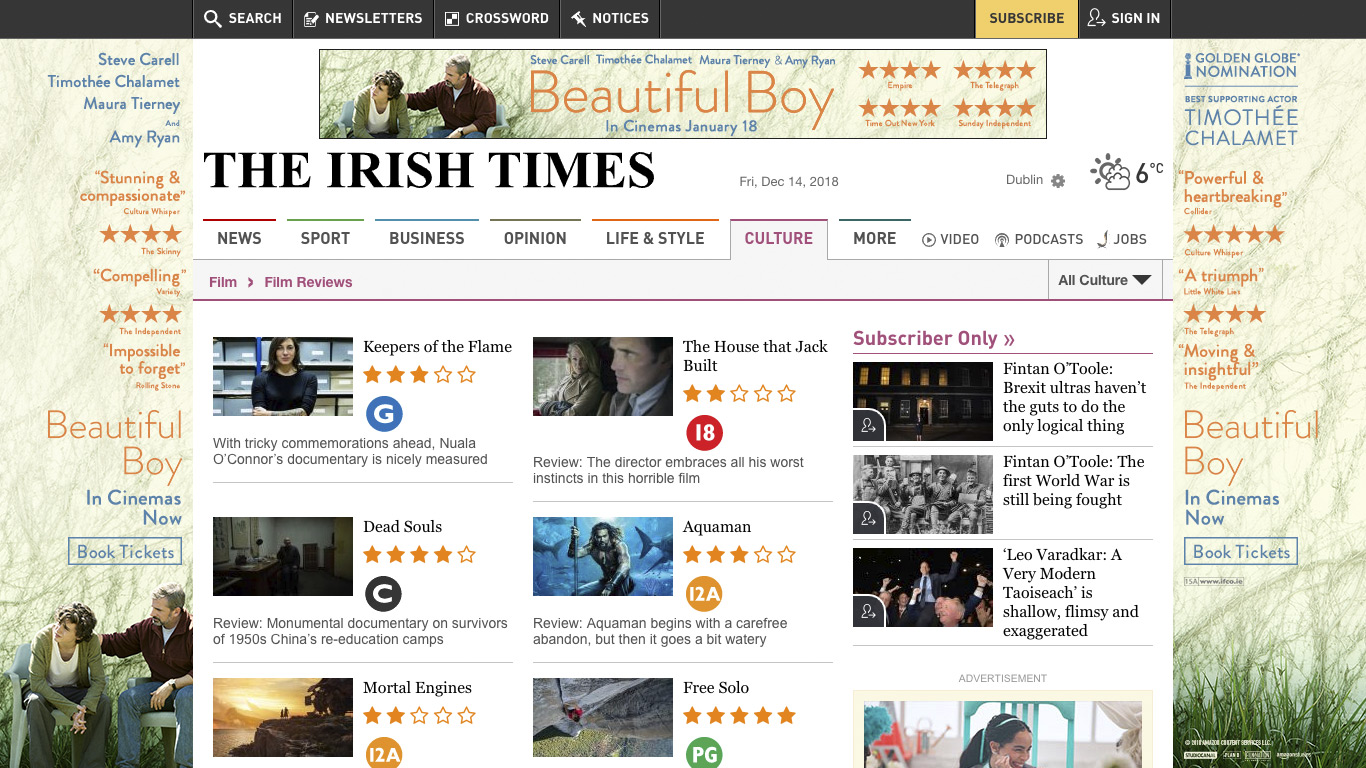Click the 18 rating badge for House that Jack Built
Viewport: 1366px width, 768px height.
[x=704, y=432]
